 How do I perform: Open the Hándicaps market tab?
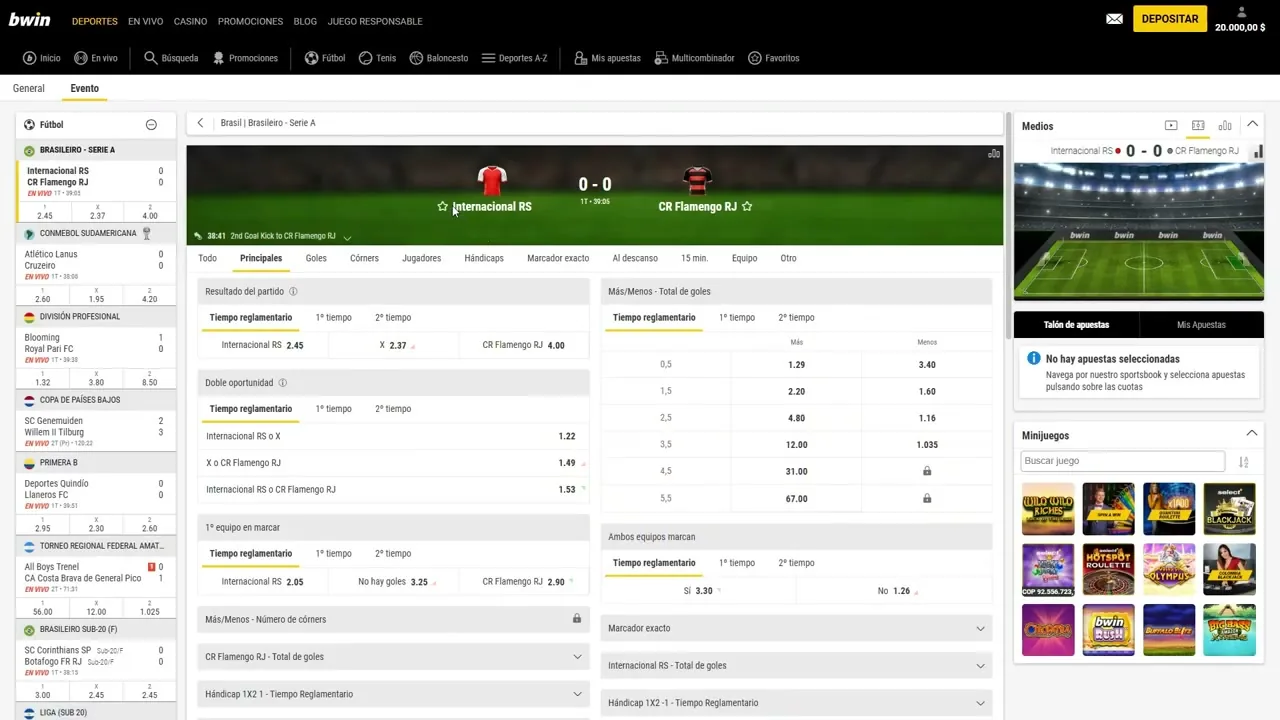[x=484, y=258]
